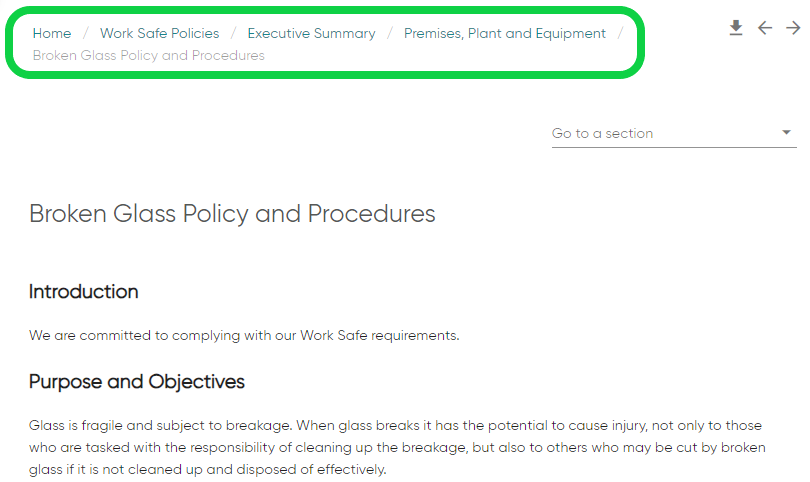This screenshot has height=482, width=810.
Task: Open Premises, Plant and Equipment breadcrumb
Action: click(x=505, y=34)
